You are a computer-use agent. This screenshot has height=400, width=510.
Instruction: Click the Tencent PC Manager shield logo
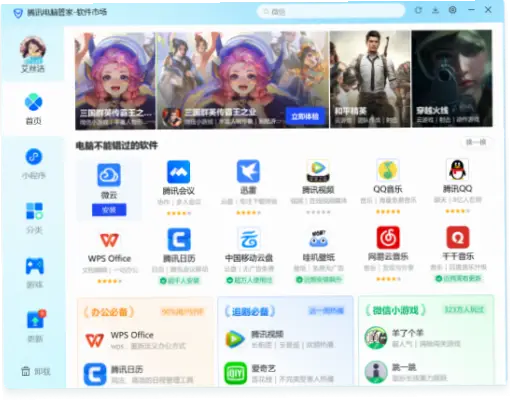pyautogui.click(x=18, y=13)
